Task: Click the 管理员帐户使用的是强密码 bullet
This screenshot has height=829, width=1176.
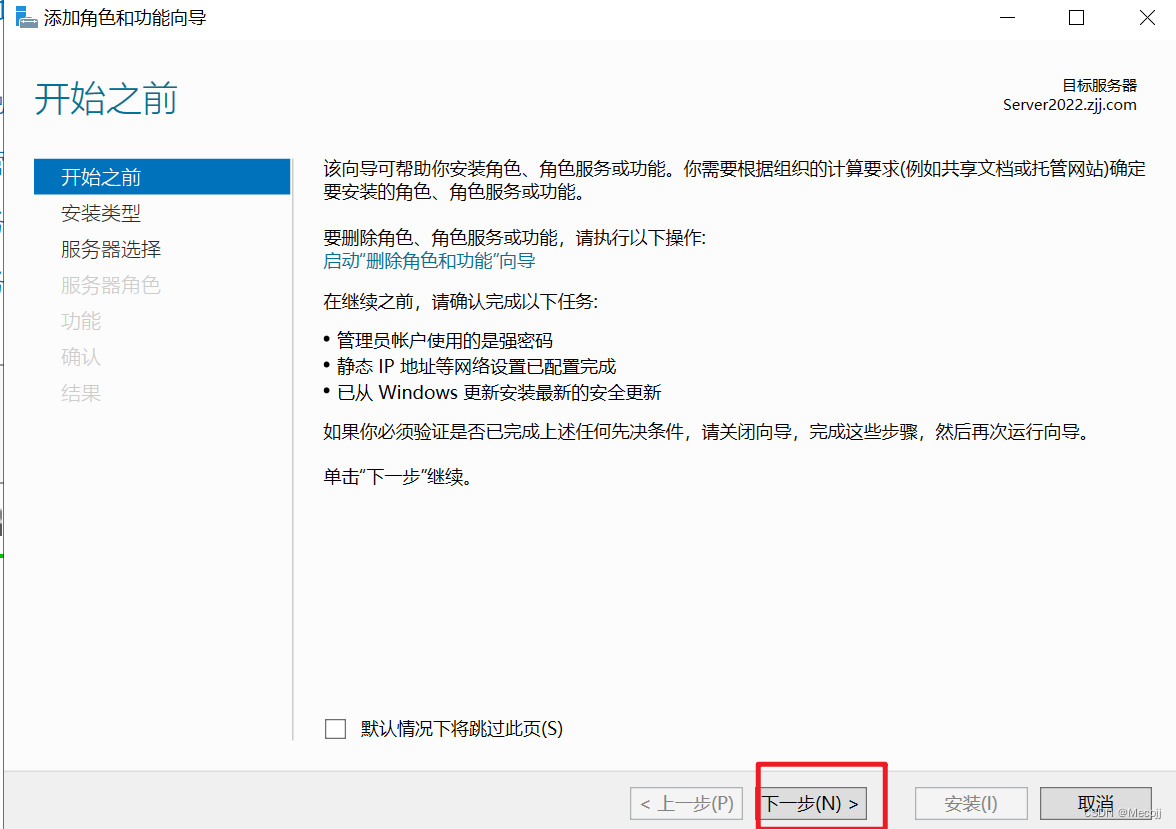Action: click(445, 341)
